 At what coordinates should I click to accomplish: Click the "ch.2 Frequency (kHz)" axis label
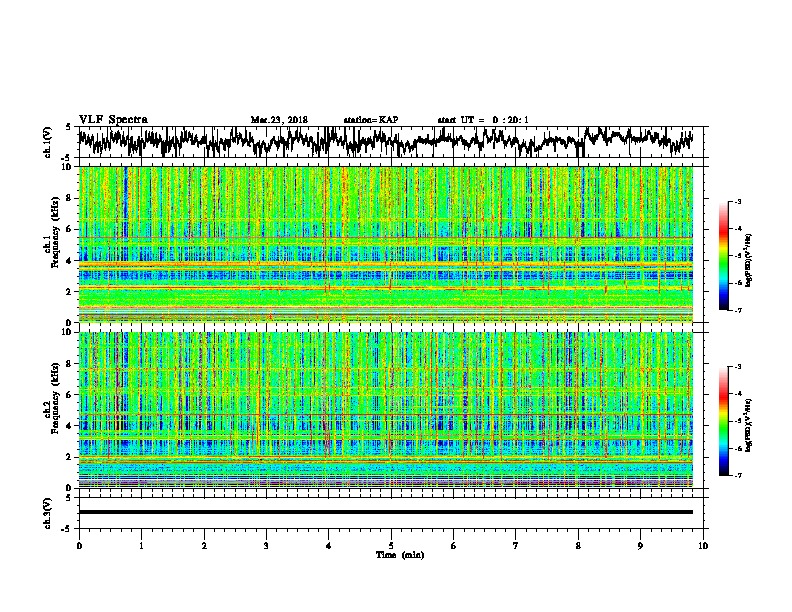(51, 398)
